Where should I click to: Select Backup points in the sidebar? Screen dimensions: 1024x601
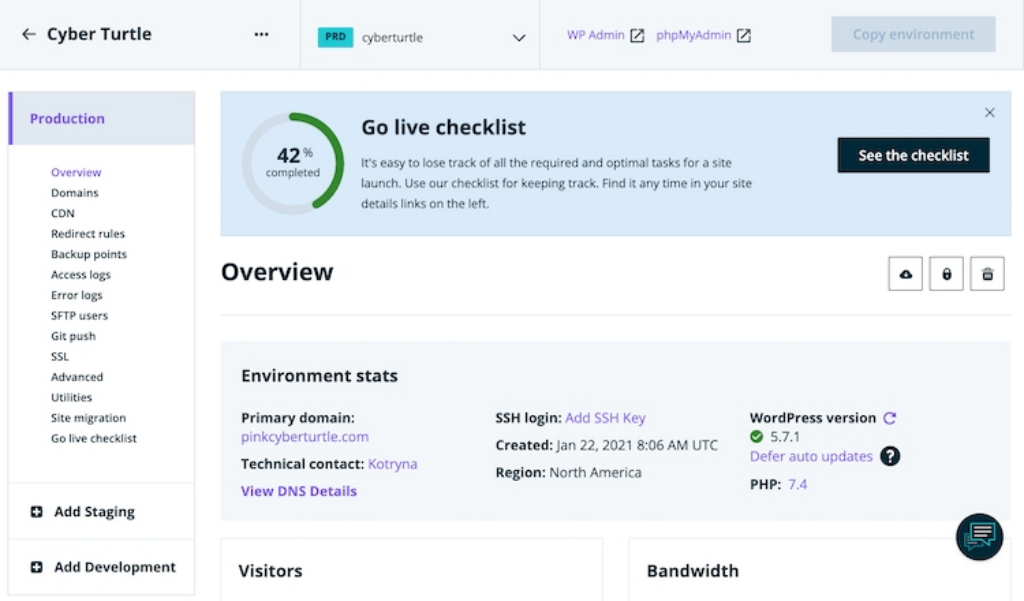point(89,254)
